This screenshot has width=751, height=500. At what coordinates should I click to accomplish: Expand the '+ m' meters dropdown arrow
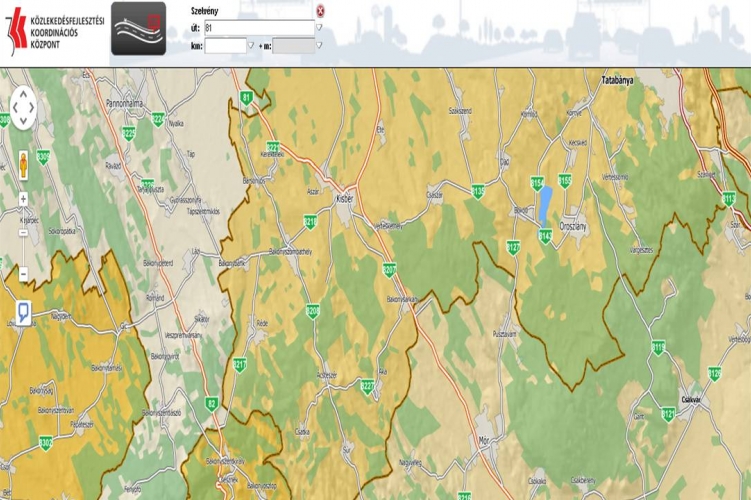(319, 45)
